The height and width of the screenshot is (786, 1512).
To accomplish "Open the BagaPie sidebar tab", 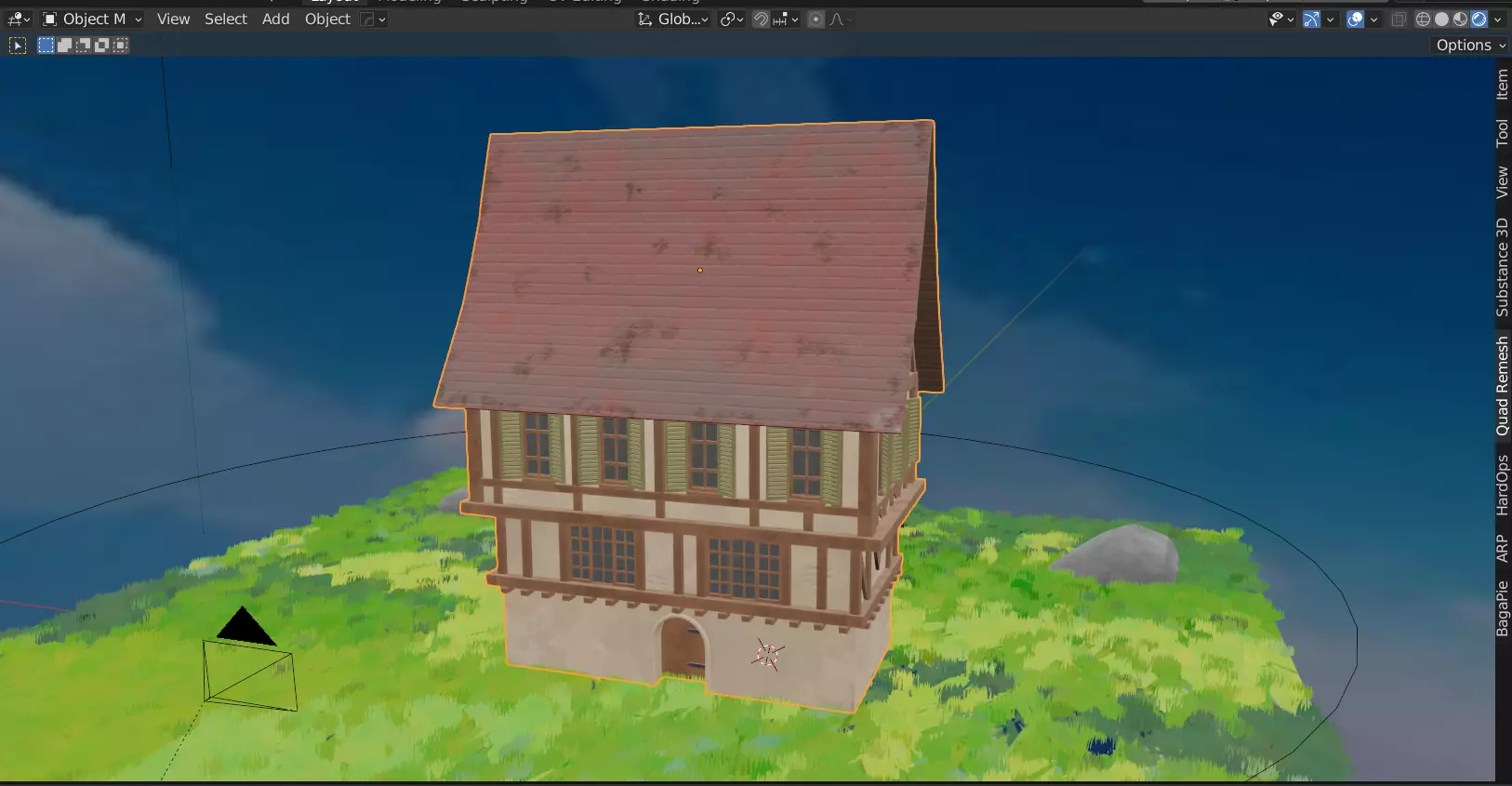I will click(1502, 609).
